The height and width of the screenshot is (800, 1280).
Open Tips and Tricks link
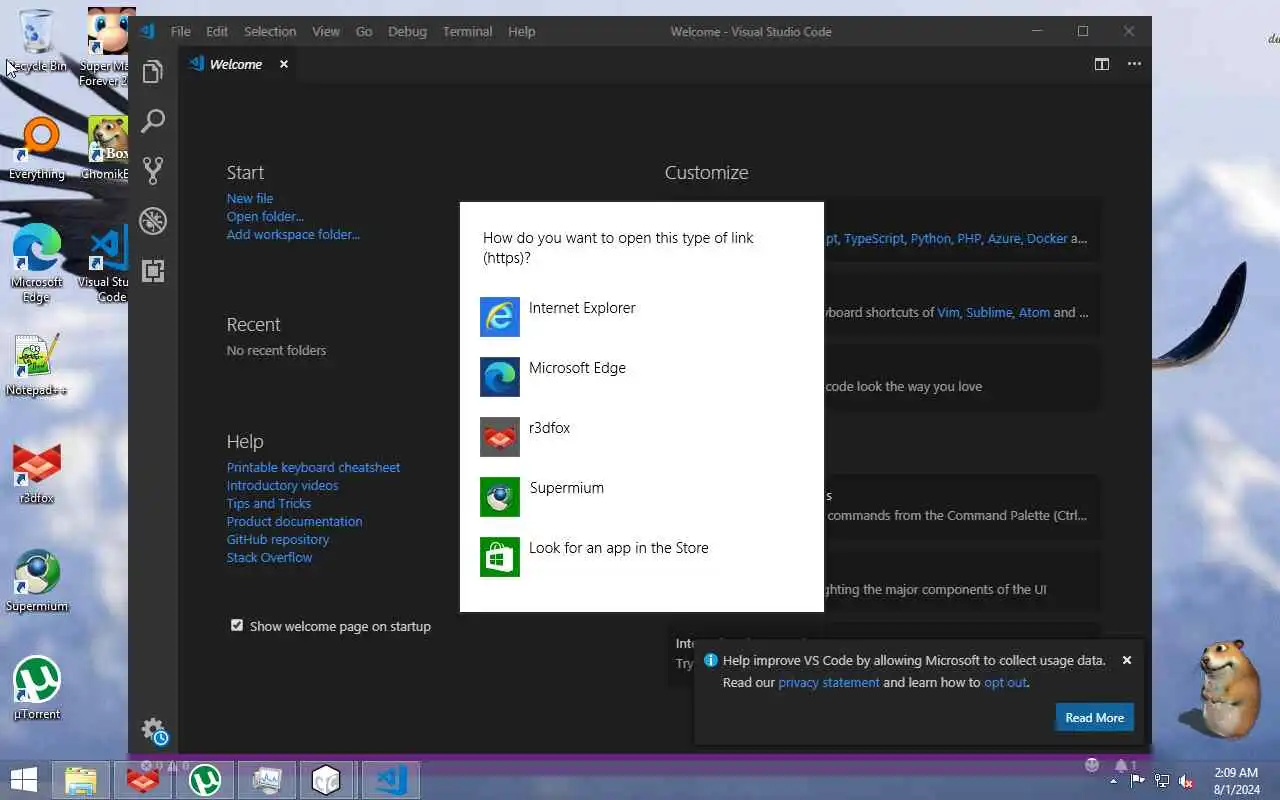(268, 503)
